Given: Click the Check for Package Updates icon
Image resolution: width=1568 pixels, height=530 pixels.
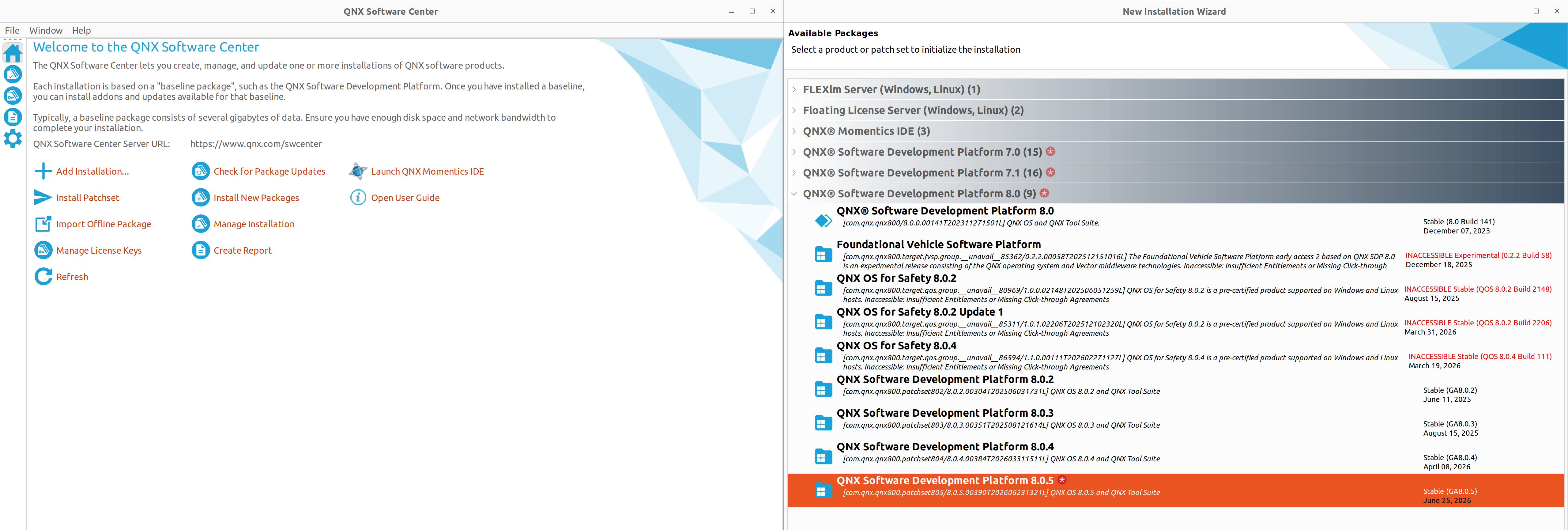Looking at the screenshot, I should [200, 171].
